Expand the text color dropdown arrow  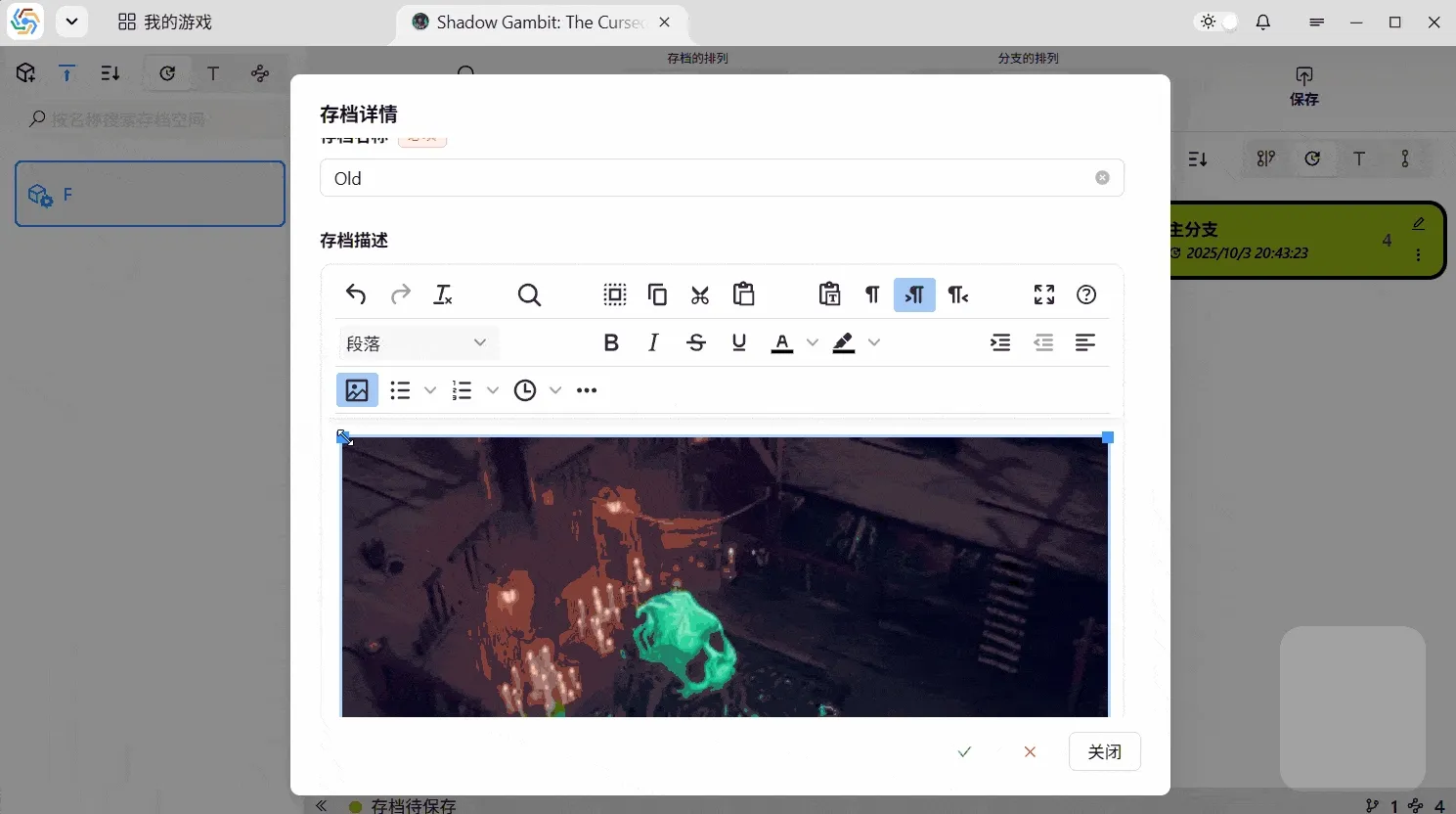pos(813,342)
